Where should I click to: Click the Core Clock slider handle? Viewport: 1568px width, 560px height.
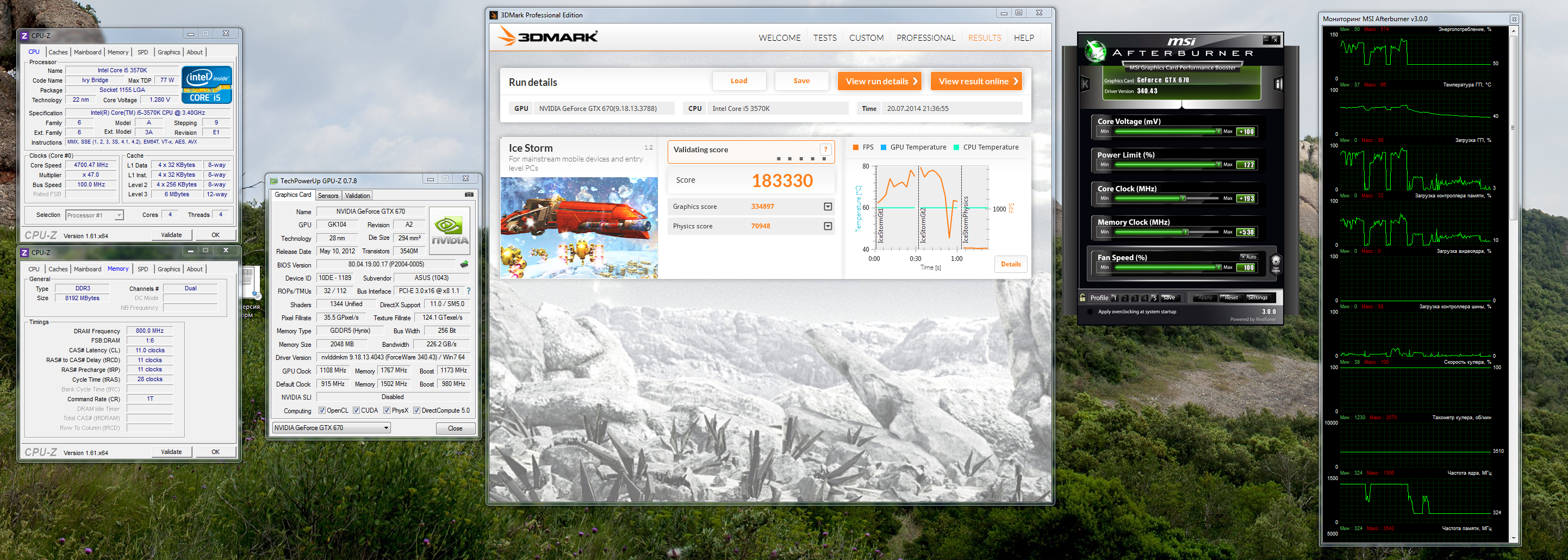1183,198
